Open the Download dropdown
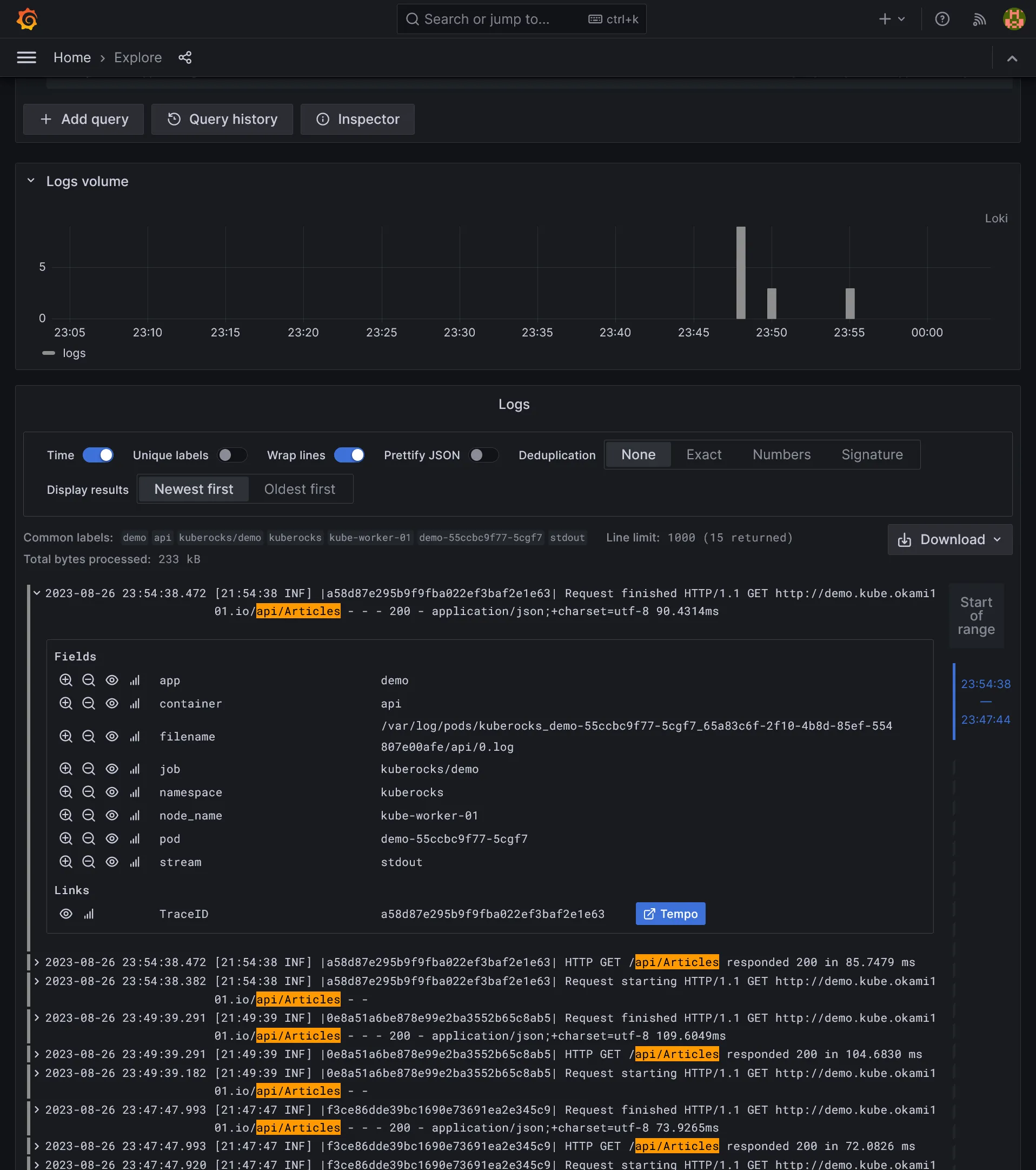 pyautogui.click(x=949, y=539)
